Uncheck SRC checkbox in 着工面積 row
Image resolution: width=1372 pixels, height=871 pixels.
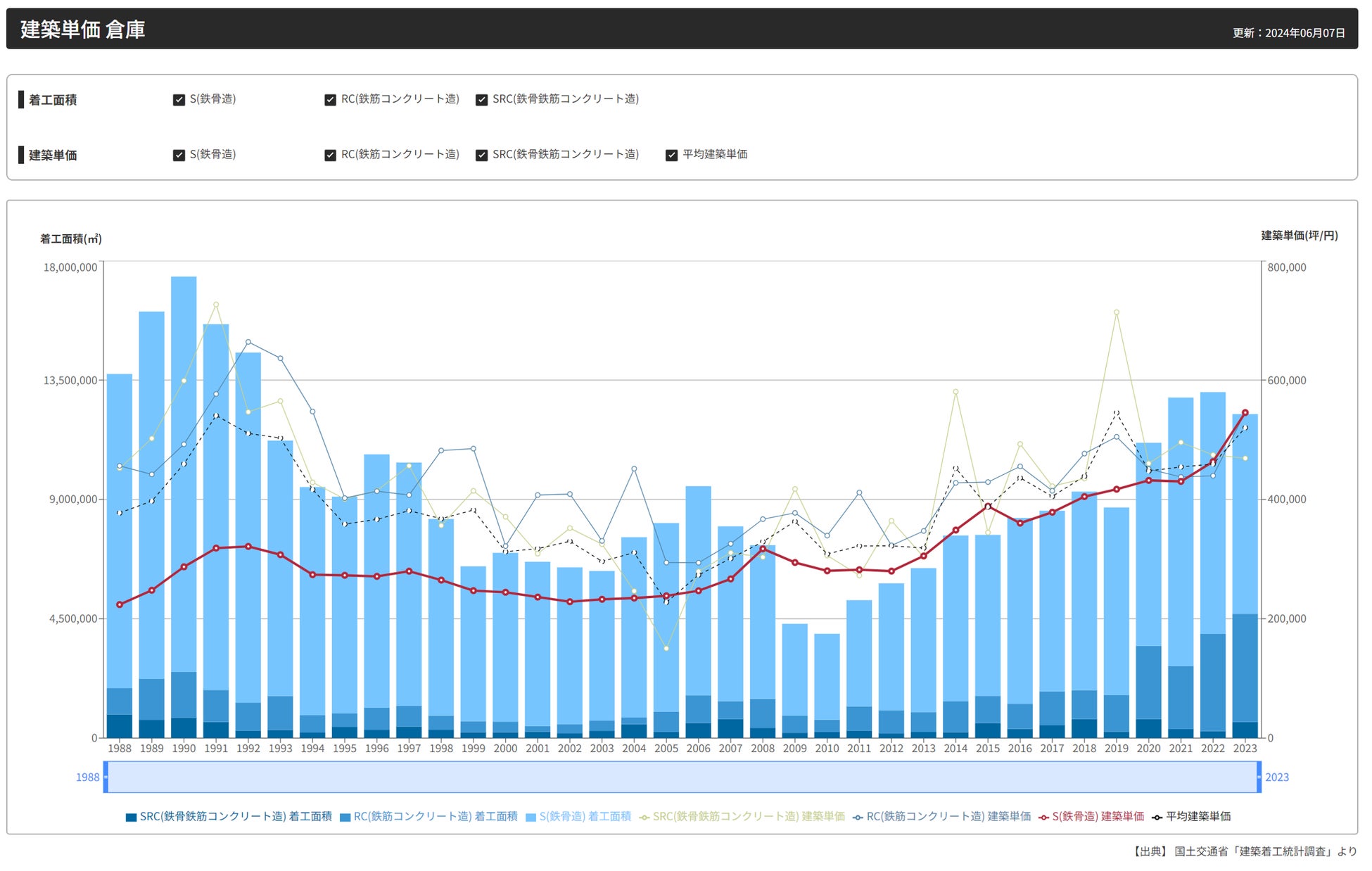pos(481,100)
